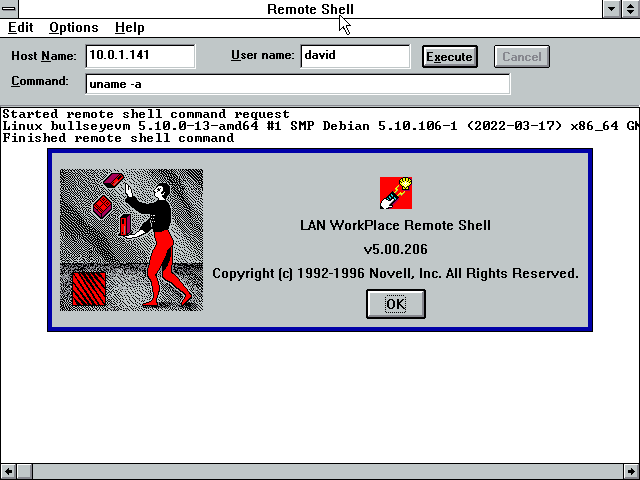
Task: Click the juggler illustration in About dialog
Action: pos(131,240)
